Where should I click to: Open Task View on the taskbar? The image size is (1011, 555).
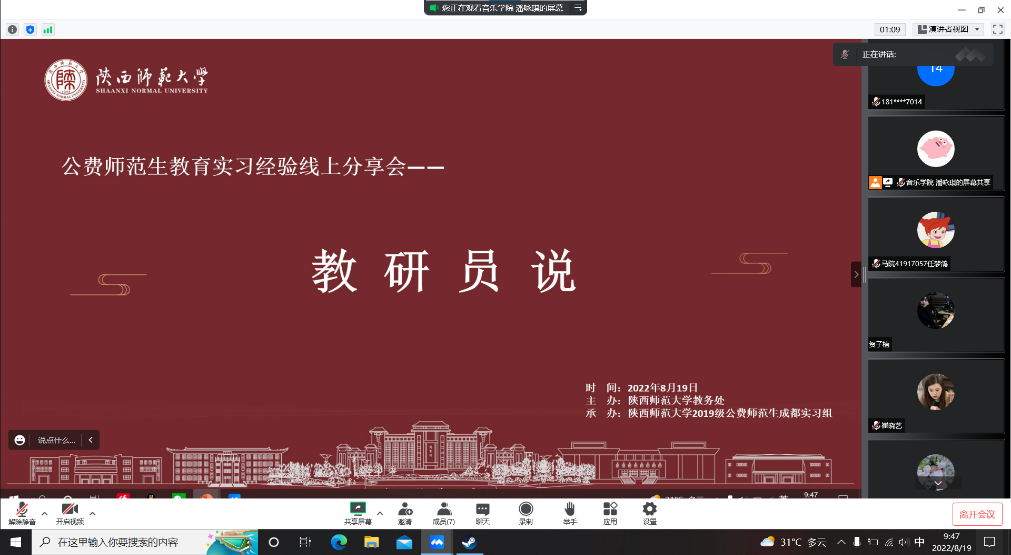tap(306, 542)
